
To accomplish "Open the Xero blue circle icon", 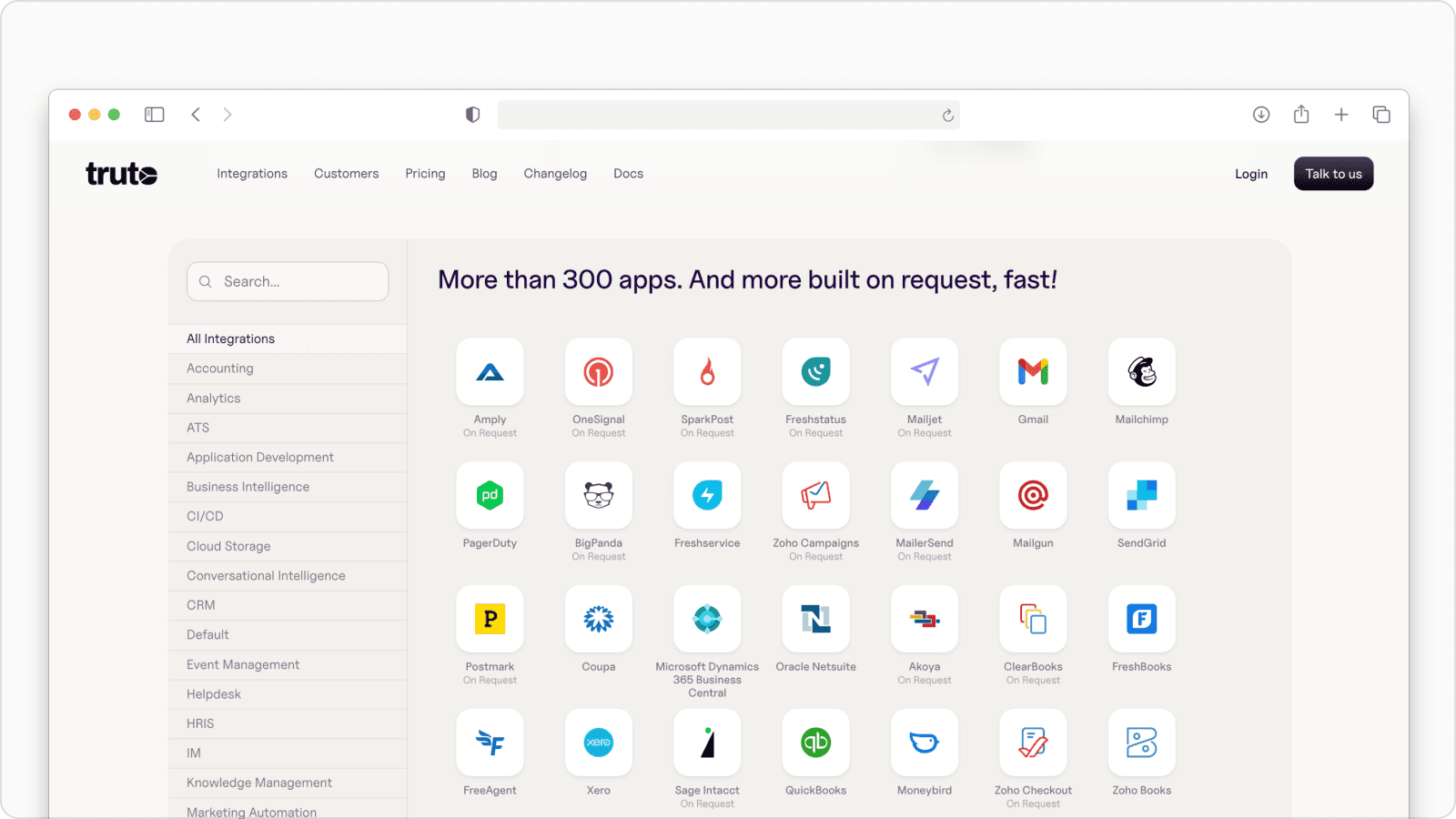I will click(599, 743).
